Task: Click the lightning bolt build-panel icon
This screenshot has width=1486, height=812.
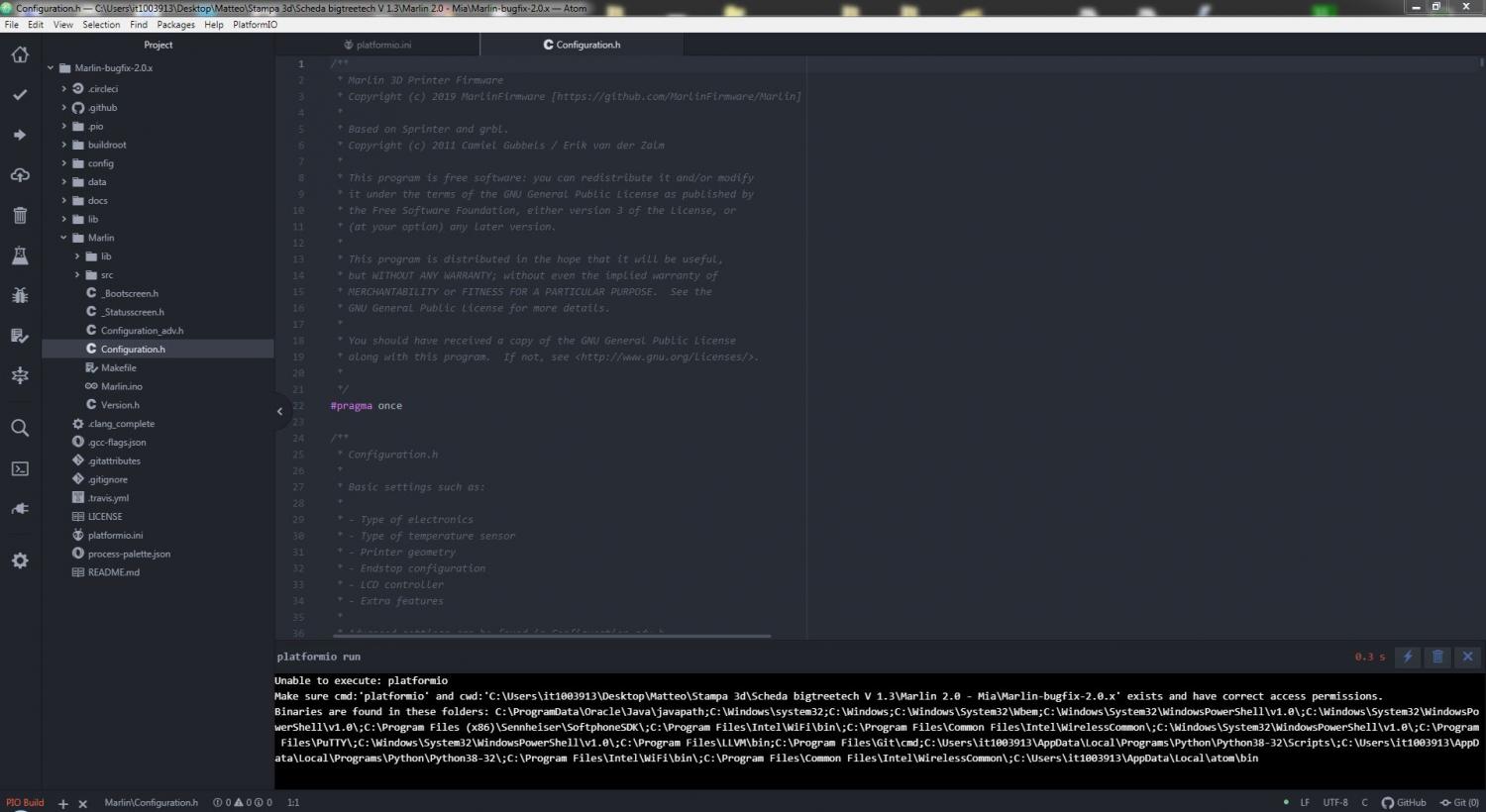Action: [x=1408, y=657]
